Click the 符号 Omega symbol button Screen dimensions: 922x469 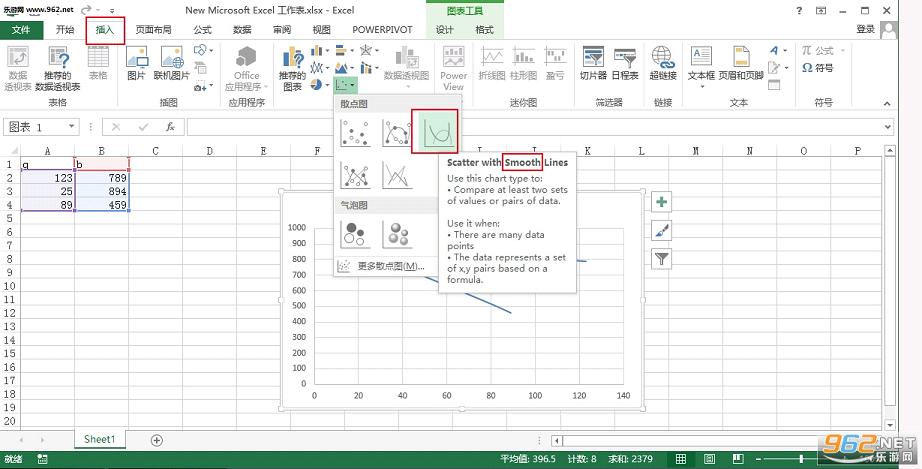click(x=818, y=68)
